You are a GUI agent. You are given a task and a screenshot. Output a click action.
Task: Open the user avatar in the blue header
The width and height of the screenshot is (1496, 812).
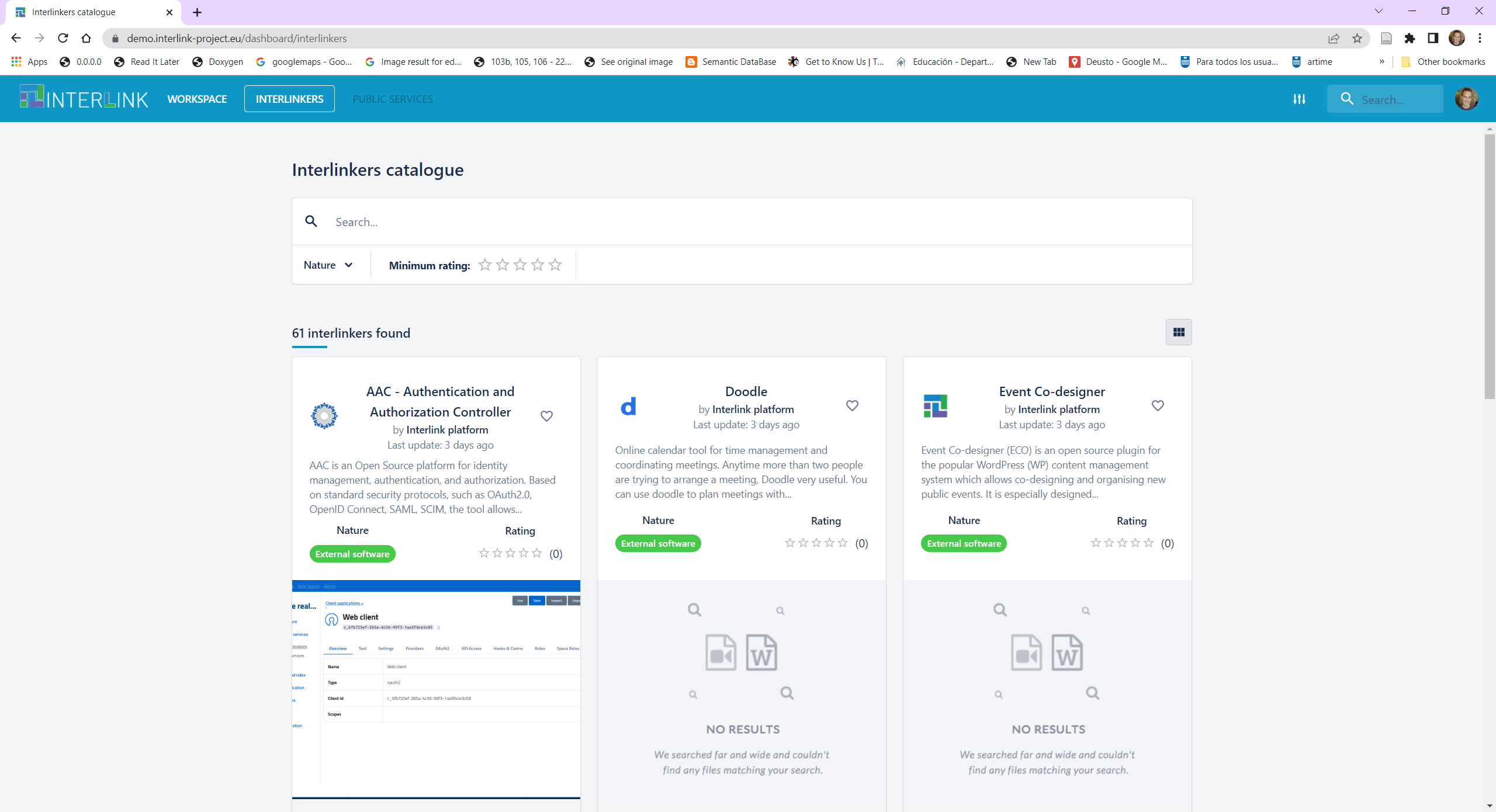tap(1466, 99)
